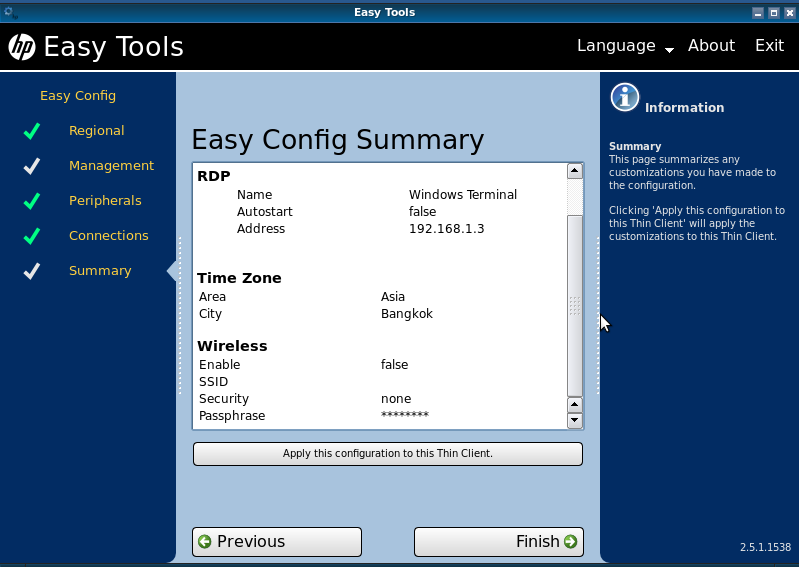Open the Language dropdown menu
Viewport: 799px width, 567px height.
coord(625,46)
